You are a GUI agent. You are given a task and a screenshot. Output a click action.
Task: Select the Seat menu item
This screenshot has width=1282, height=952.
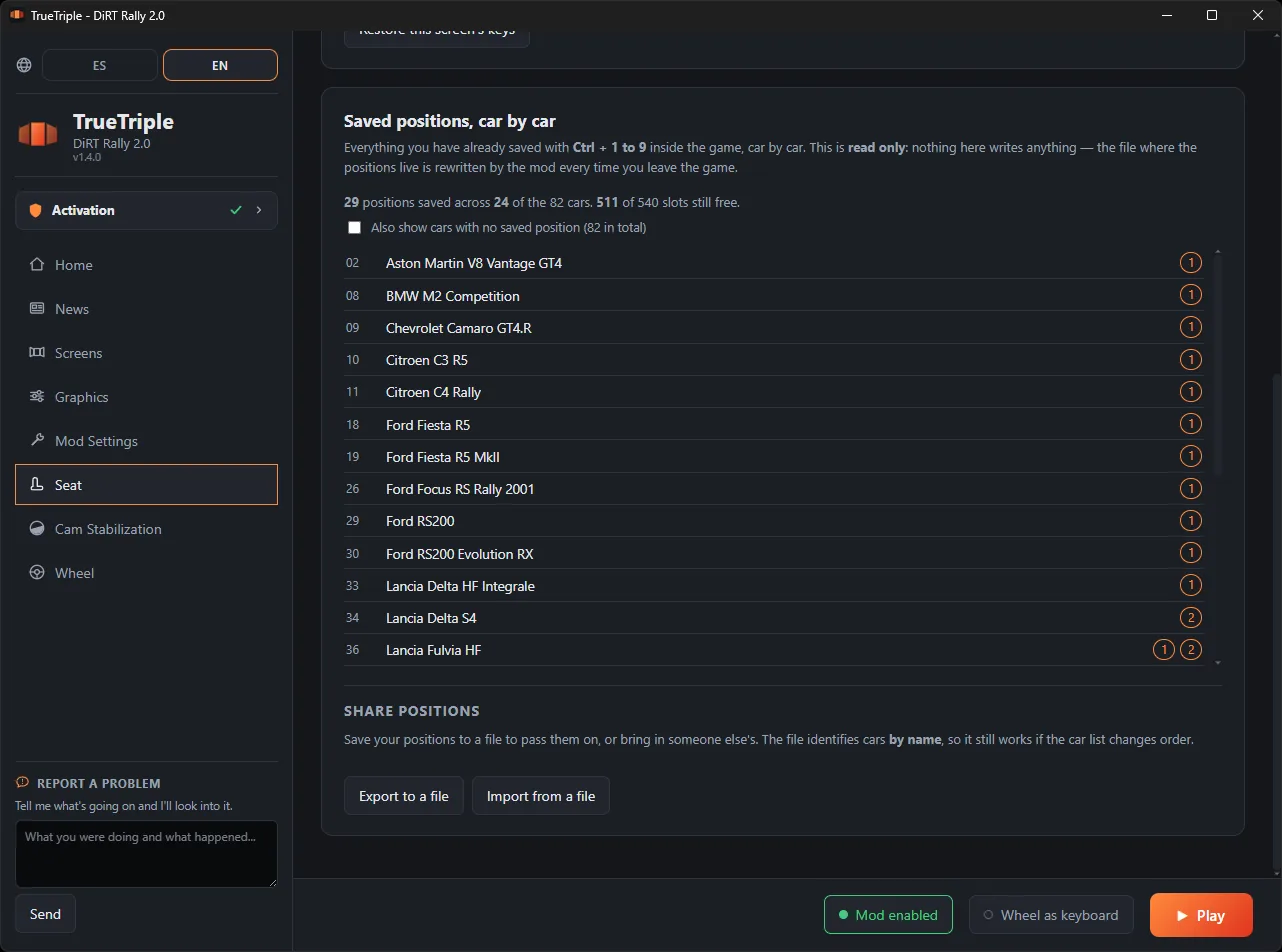pyautogui.click(x=146, y=485)
